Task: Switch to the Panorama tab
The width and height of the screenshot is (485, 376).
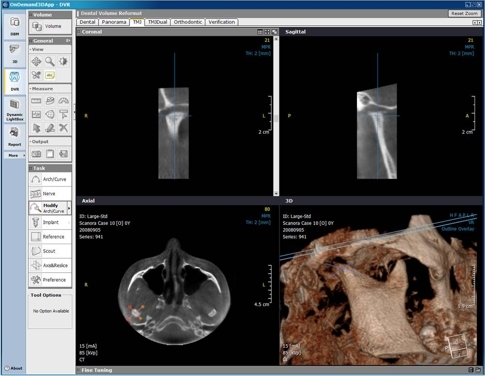Action: (x=114, y=22)
